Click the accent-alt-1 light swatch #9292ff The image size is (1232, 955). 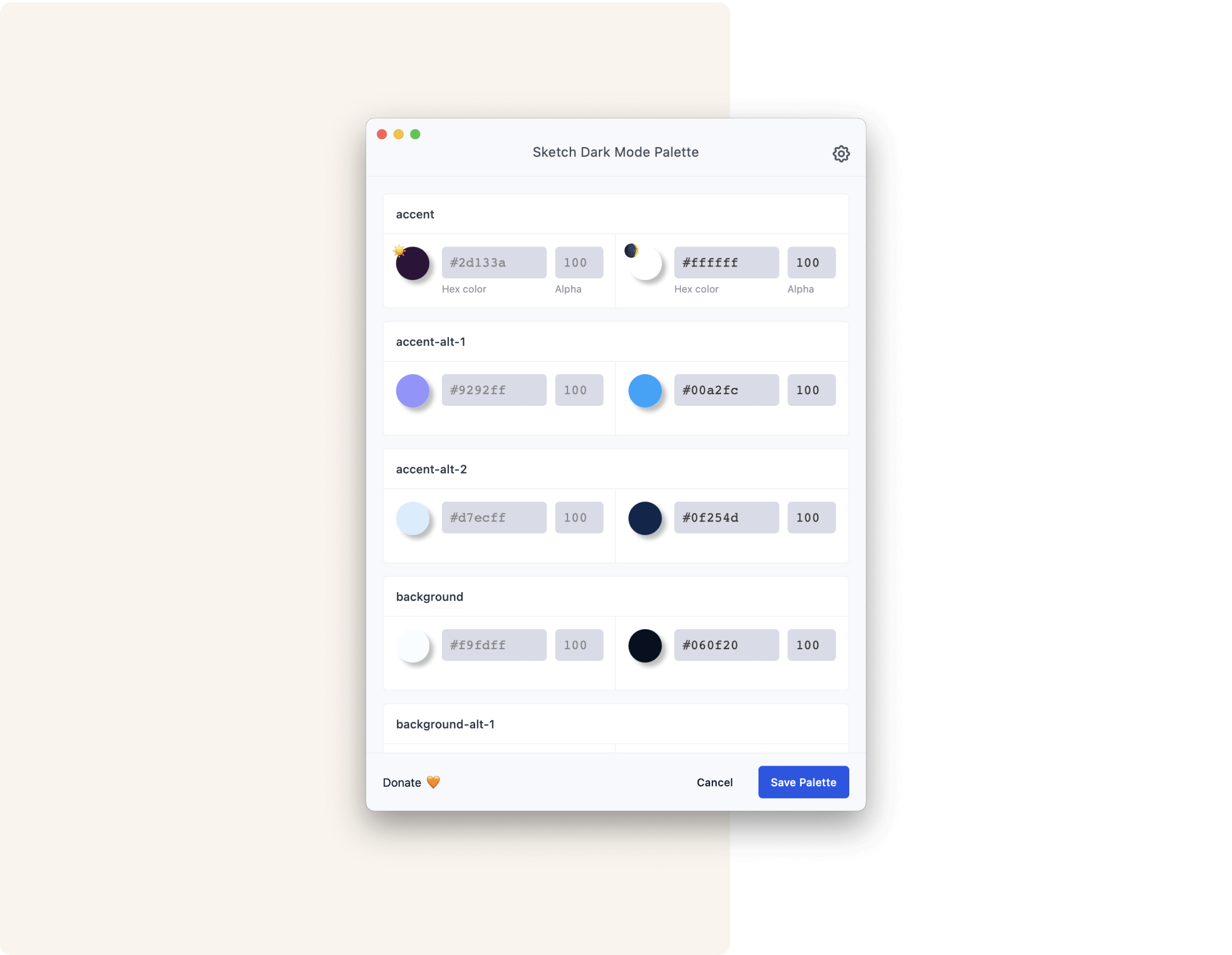(412, 389)
